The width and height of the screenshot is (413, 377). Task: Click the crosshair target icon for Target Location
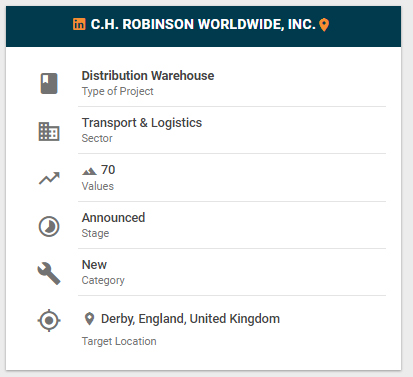pyautogui.click(x=49, y=320)
